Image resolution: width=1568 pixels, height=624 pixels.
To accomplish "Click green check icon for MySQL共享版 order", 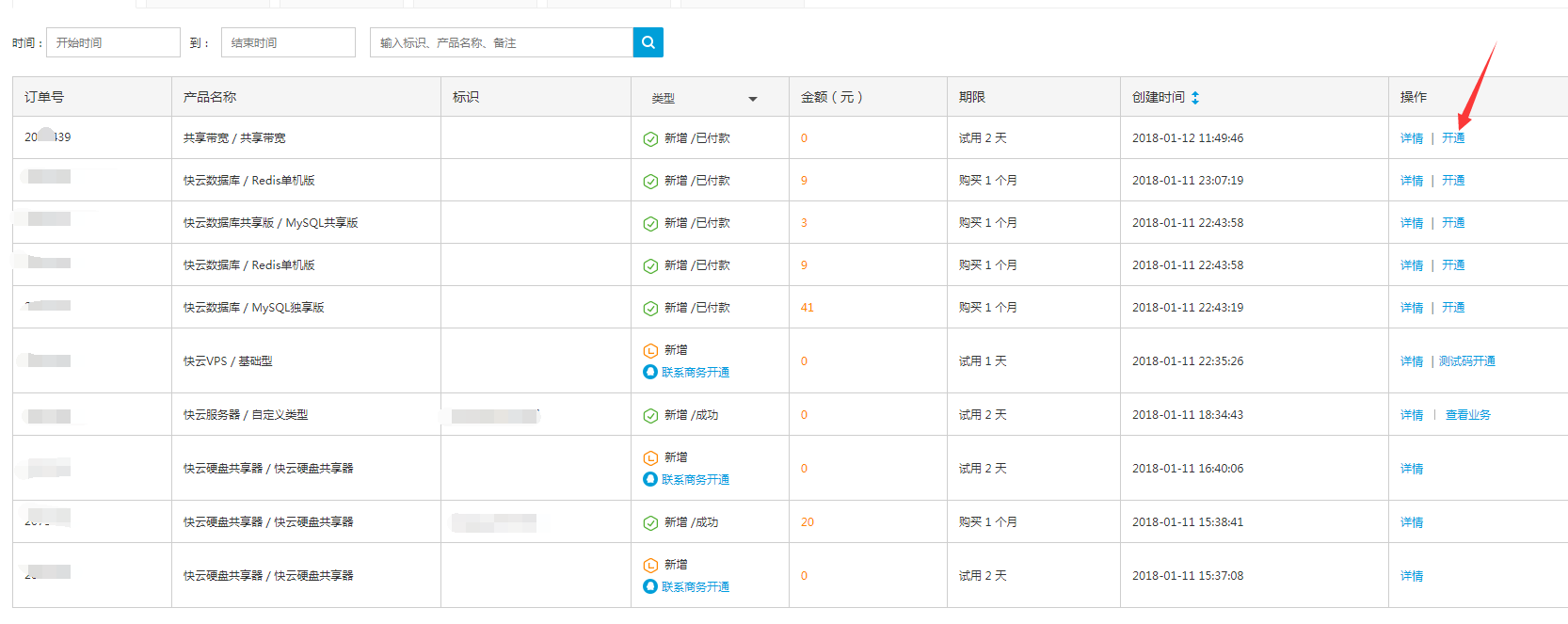I will point(650,224).
